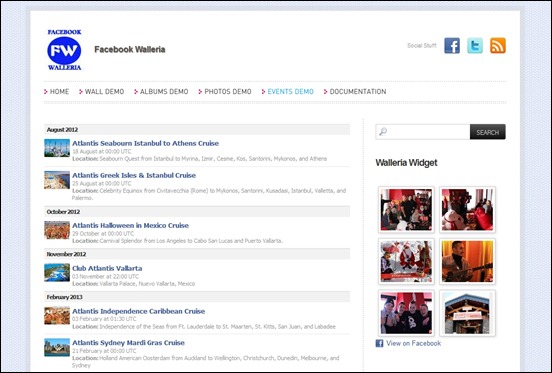Screen dimensions: 552x373
Task: Open the Documentation menu item
Action: point(358,91)
